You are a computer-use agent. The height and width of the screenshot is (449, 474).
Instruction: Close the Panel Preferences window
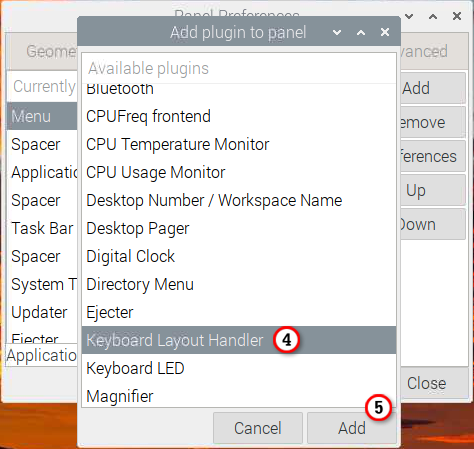point(457,16)
